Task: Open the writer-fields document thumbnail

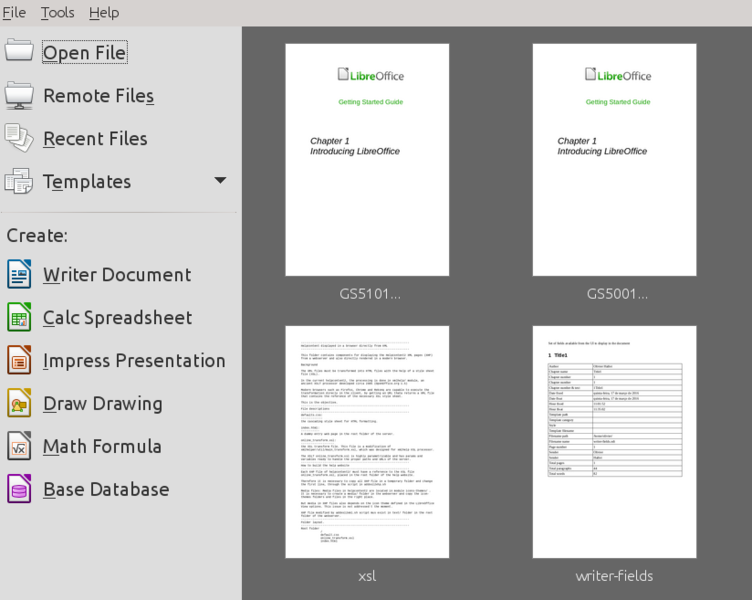Action: click(614, 442)
